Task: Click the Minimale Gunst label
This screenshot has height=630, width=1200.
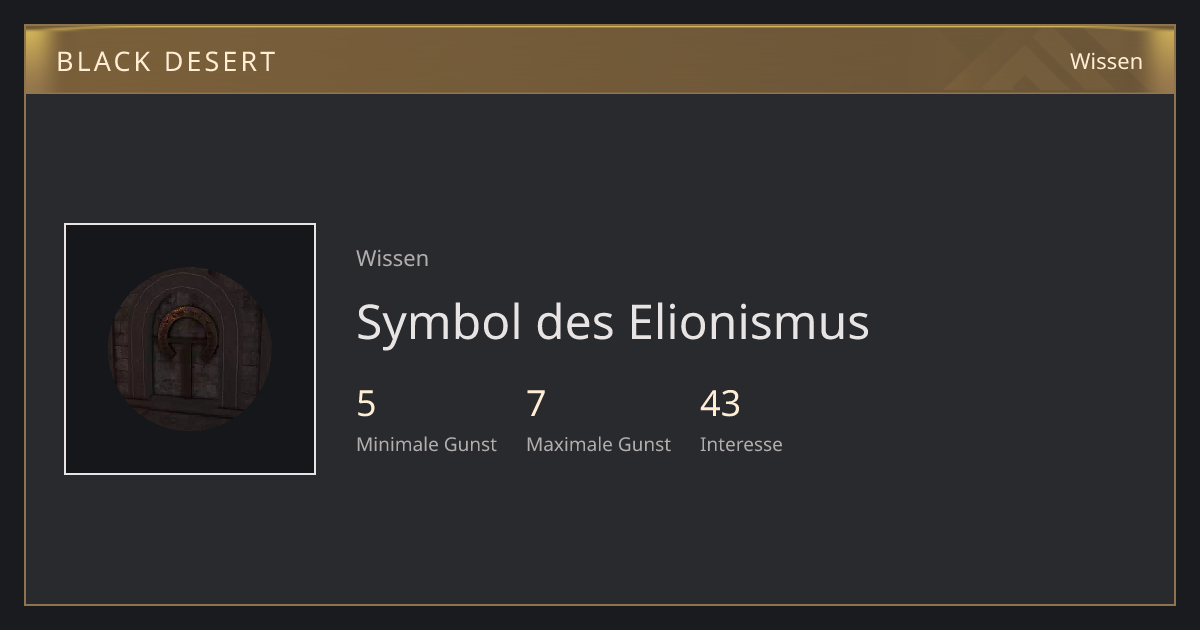Action: (x=426, y=444)
